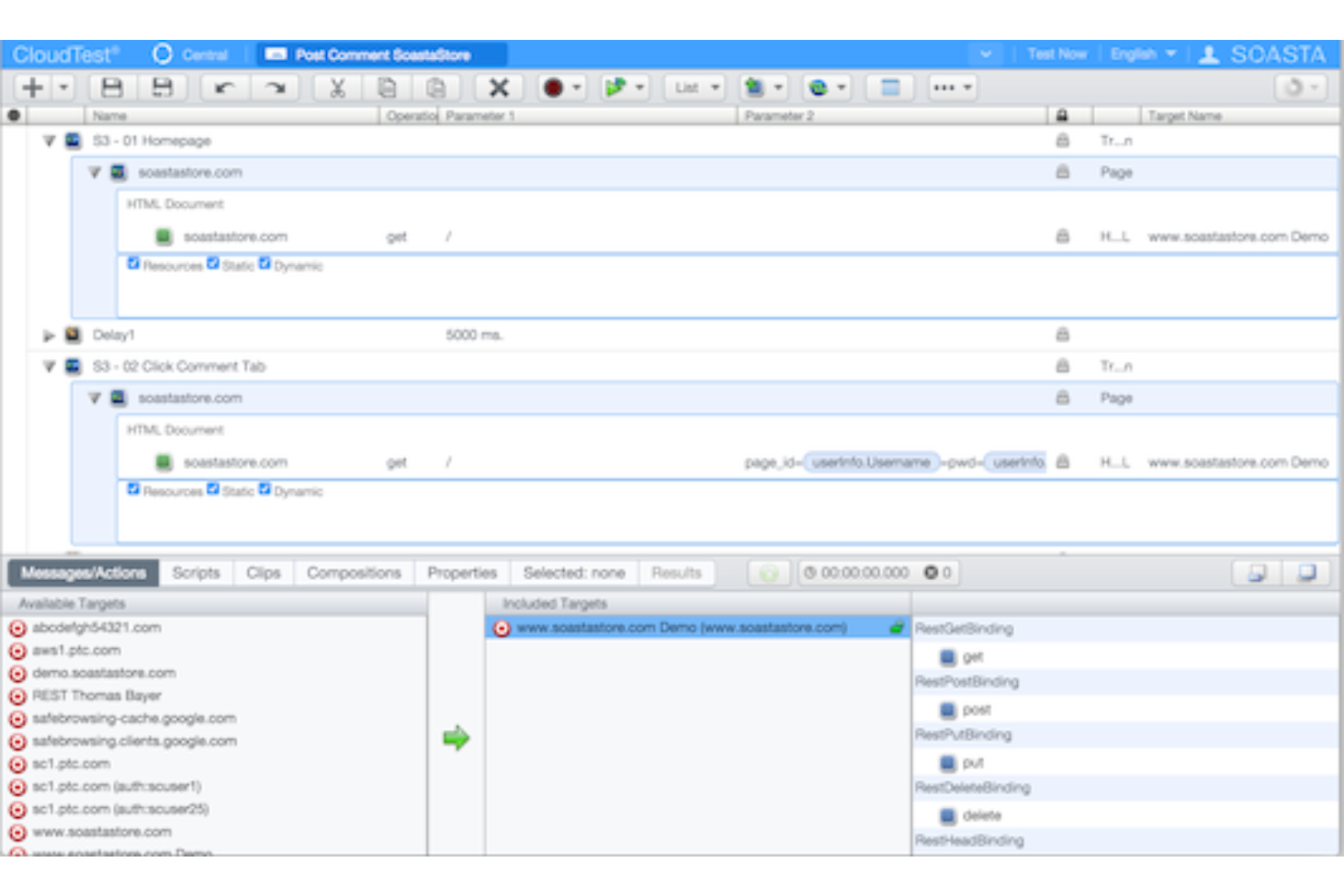Toggle Resources checkbox under S3 - 02 Click Comment Tab
This screenshot has height=896, width=1344.
click(133, 489)
